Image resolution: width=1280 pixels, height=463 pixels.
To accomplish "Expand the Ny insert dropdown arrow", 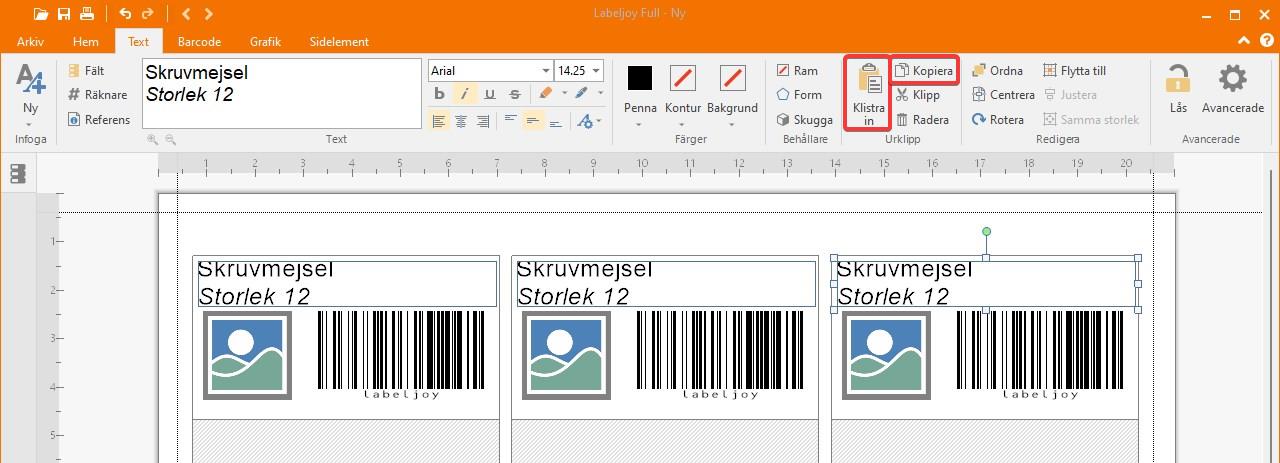I will [x=31, y=124].
